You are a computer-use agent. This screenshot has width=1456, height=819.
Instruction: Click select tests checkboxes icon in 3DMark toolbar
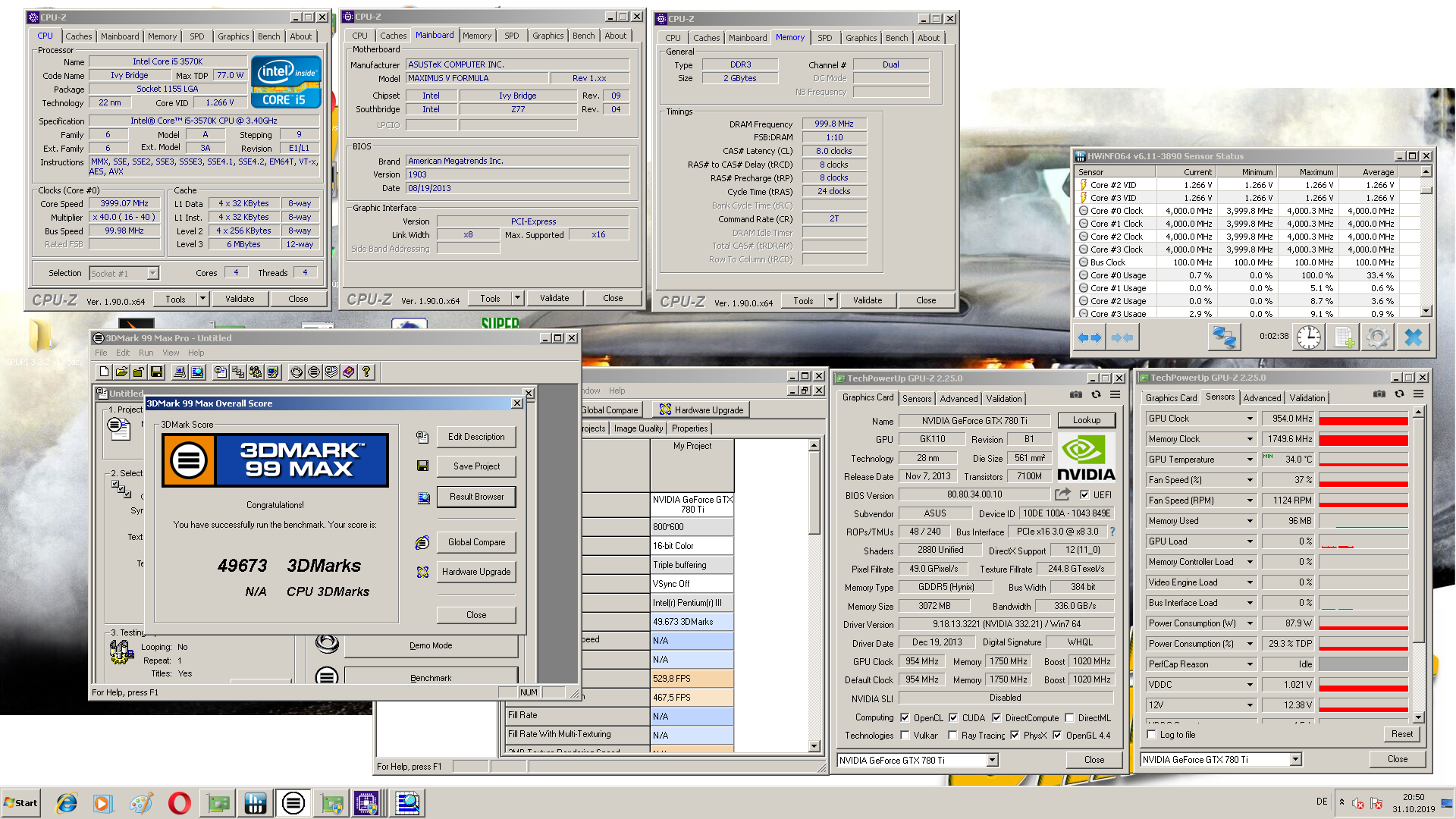pos(238,372)
